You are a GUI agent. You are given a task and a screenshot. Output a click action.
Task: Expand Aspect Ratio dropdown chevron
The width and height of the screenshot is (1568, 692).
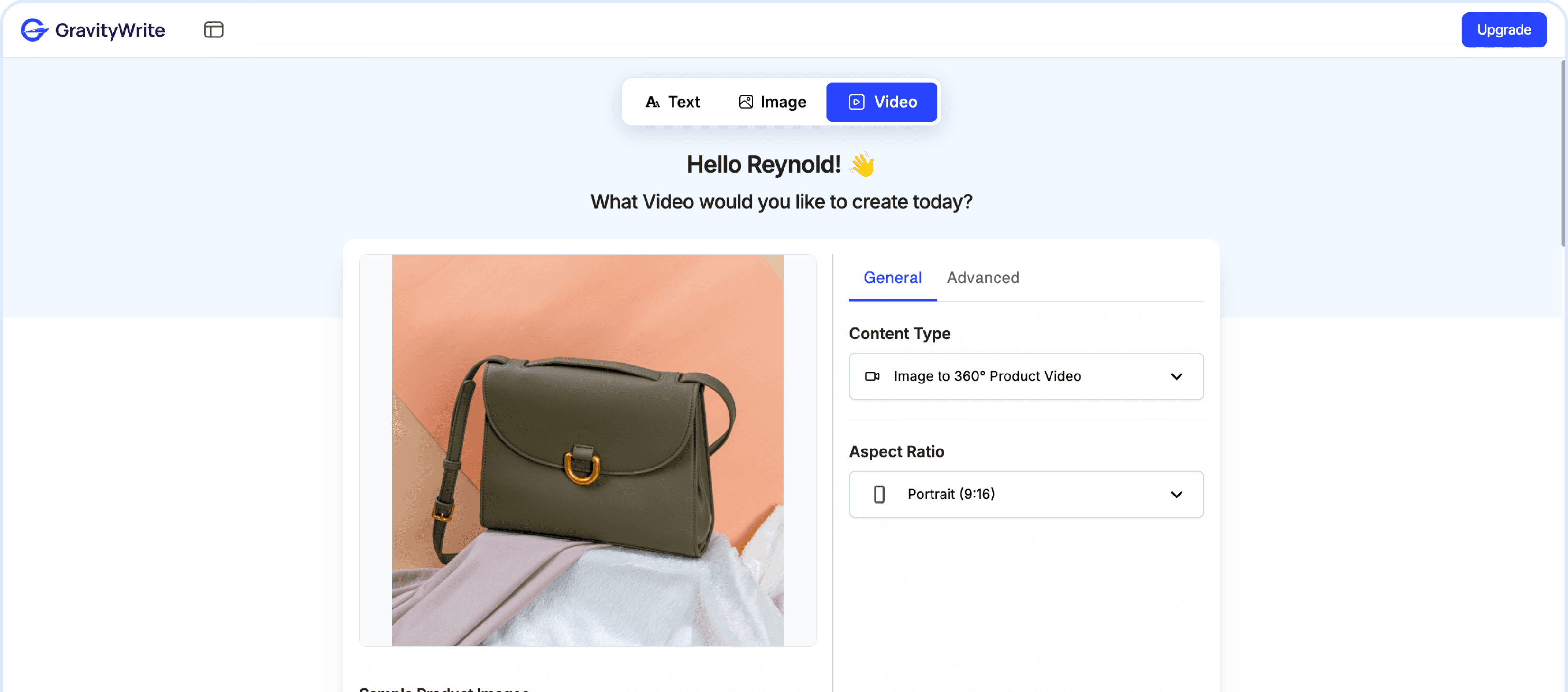(1176, 494)
